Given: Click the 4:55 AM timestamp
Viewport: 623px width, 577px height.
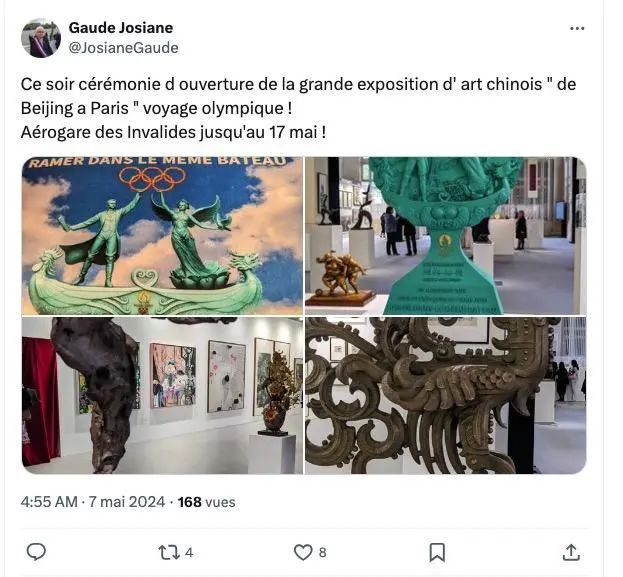Looking at the screenshot, I should (49, 502).
